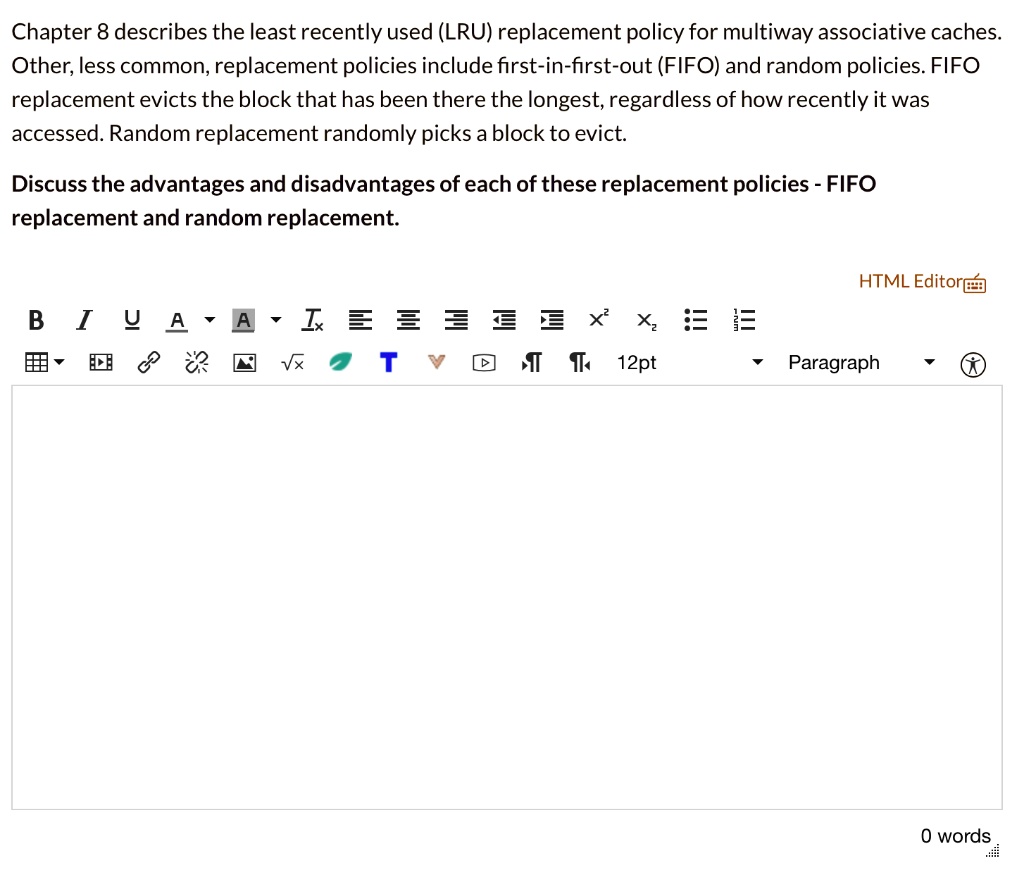
Task: Toggle the numbered list
Action: click(x=743, y=320)
